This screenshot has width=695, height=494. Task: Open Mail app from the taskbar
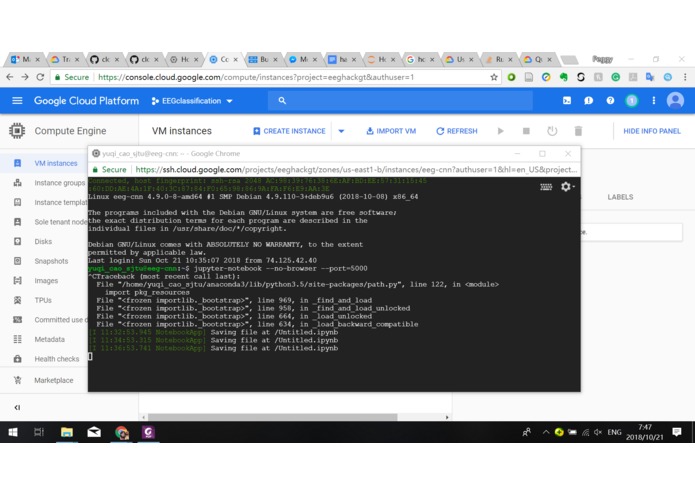coord(94,432)
